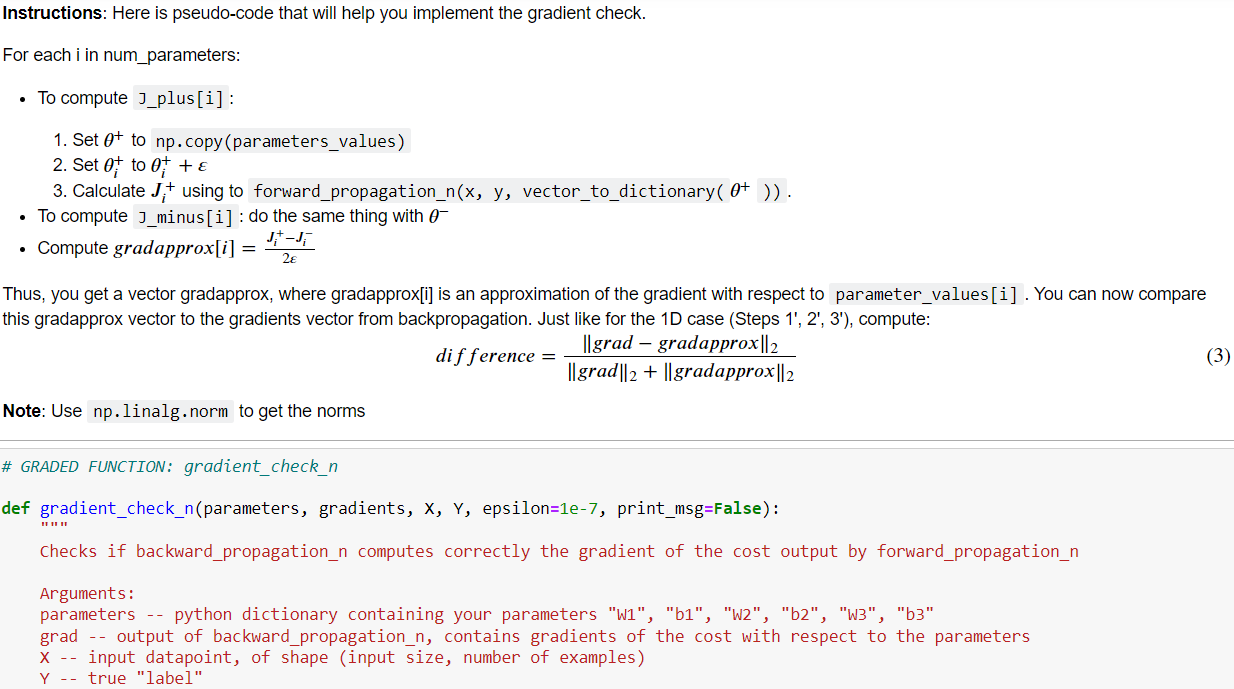Viewport: 1234px width, 689px height.
Task: Click the "X -- input datapoint" docstring line
Action: (x=342, y=657)
